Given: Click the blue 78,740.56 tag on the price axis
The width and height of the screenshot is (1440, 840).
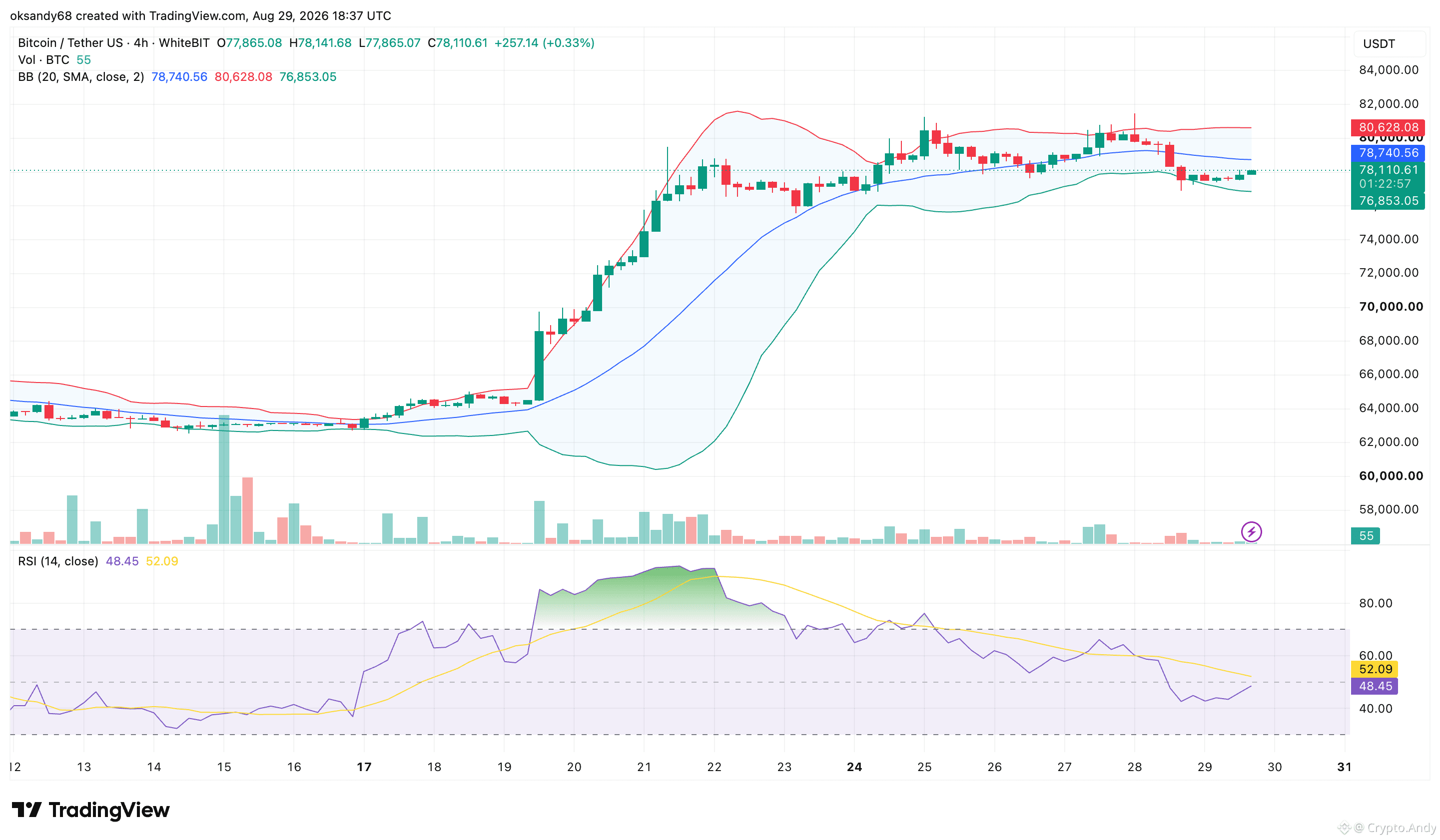Looking at the screenshot, I should tap(1388, 153).
